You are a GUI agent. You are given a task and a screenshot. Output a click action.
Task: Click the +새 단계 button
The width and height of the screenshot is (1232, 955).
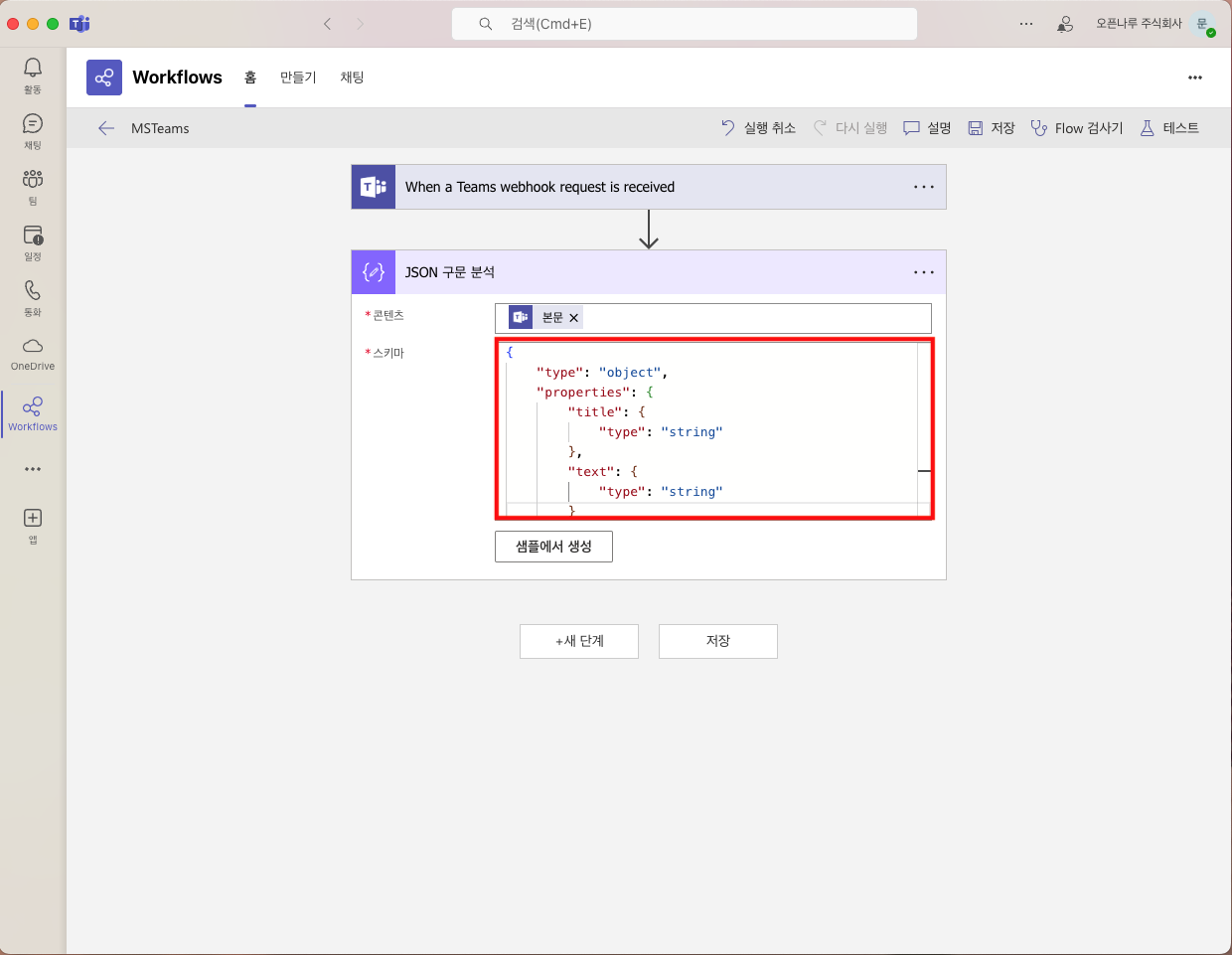[x=579, y=641]
